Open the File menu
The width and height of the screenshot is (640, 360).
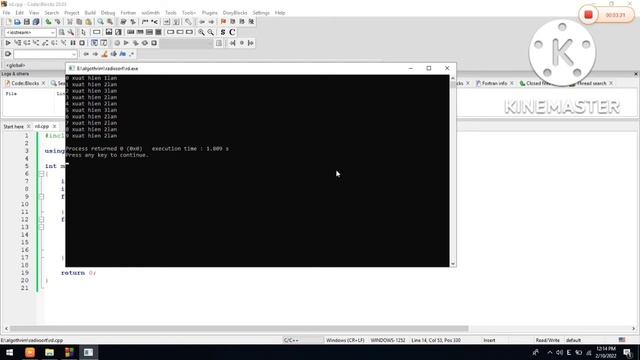point(7,13)
